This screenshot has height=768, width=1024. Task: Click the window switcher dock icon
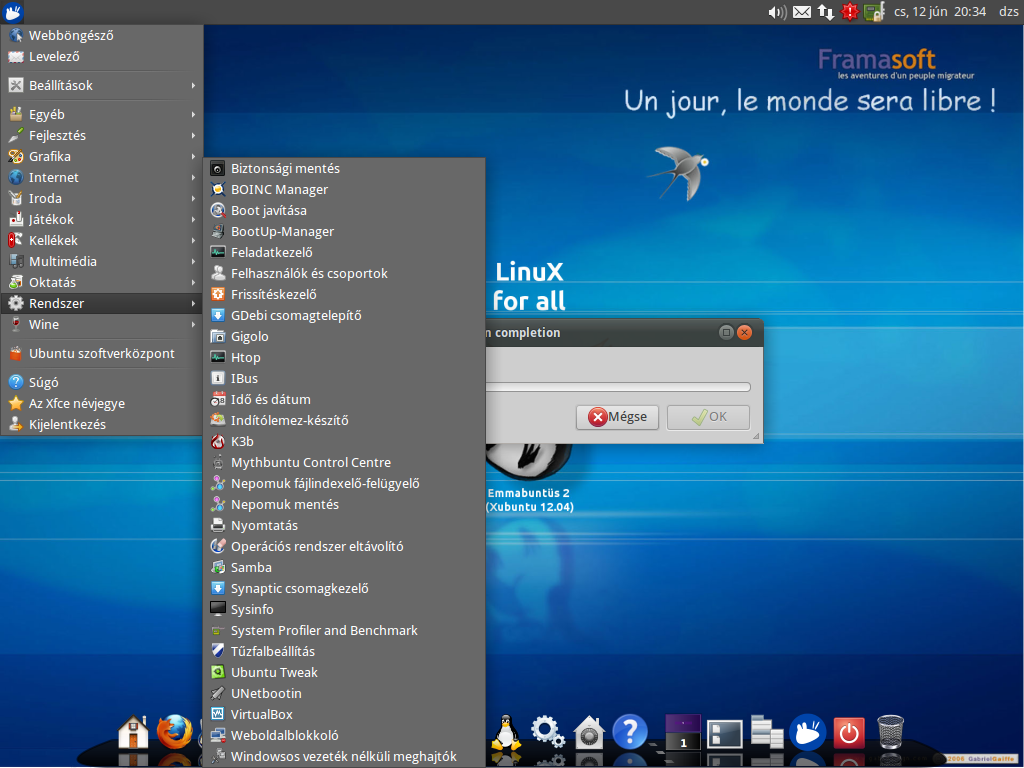pyautogui.click(x=725, y=733)
